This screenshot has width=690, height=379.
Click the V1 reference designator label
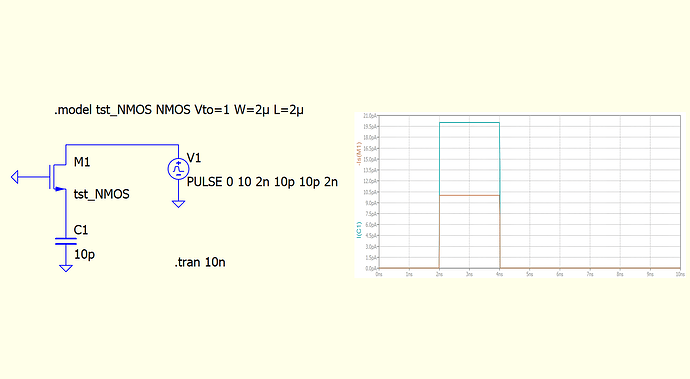[194, 158]
